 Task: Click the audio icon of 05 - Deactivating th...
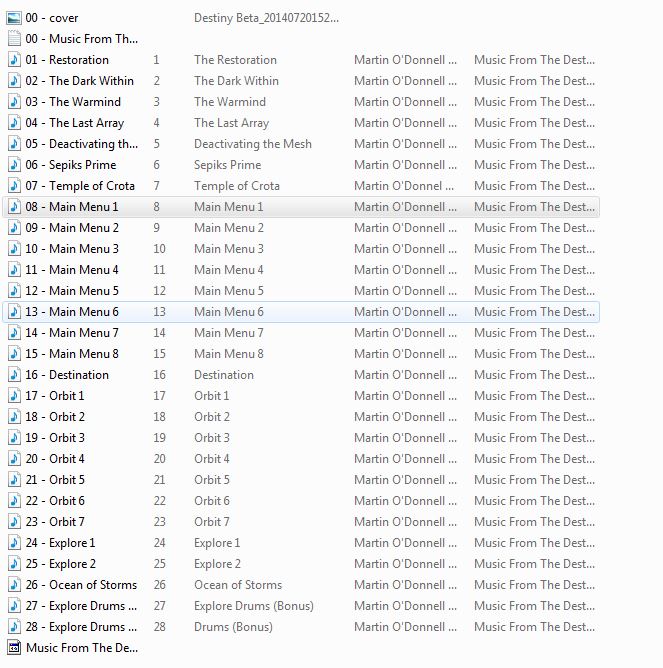coord(14,144)
